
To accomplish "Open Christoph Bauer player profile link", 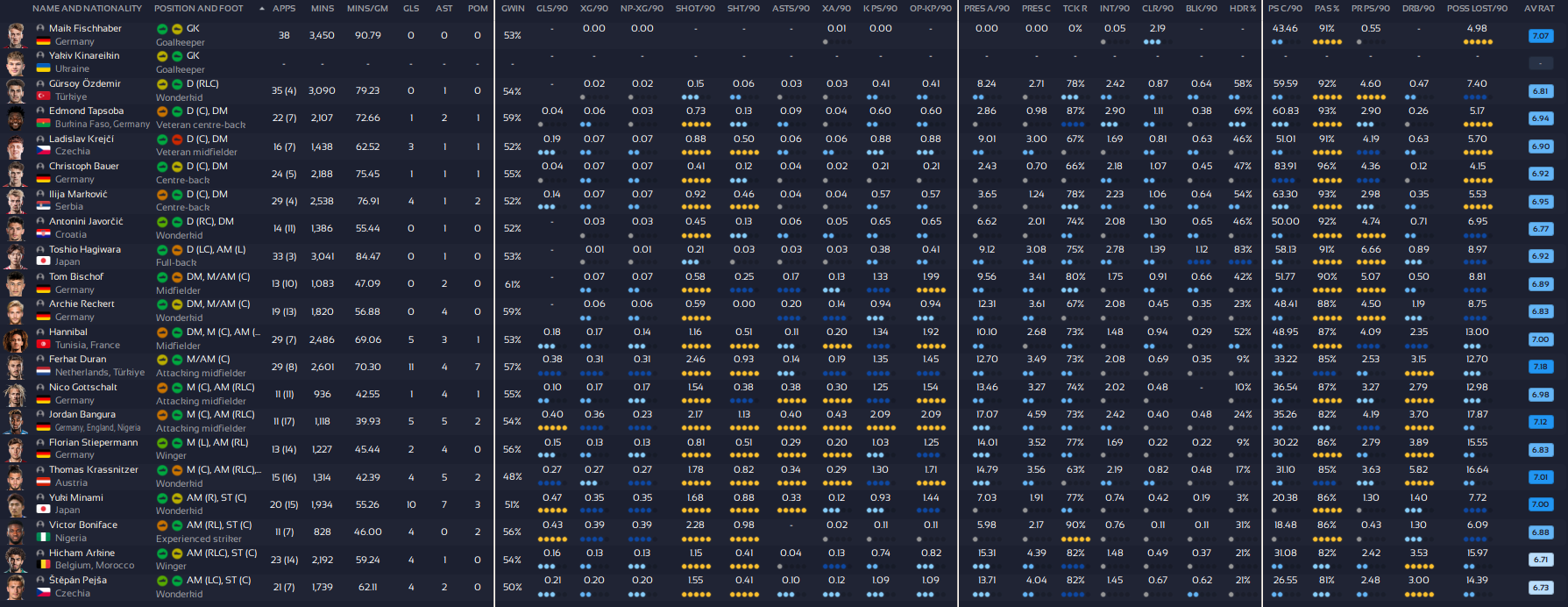I will pos(84,167).
